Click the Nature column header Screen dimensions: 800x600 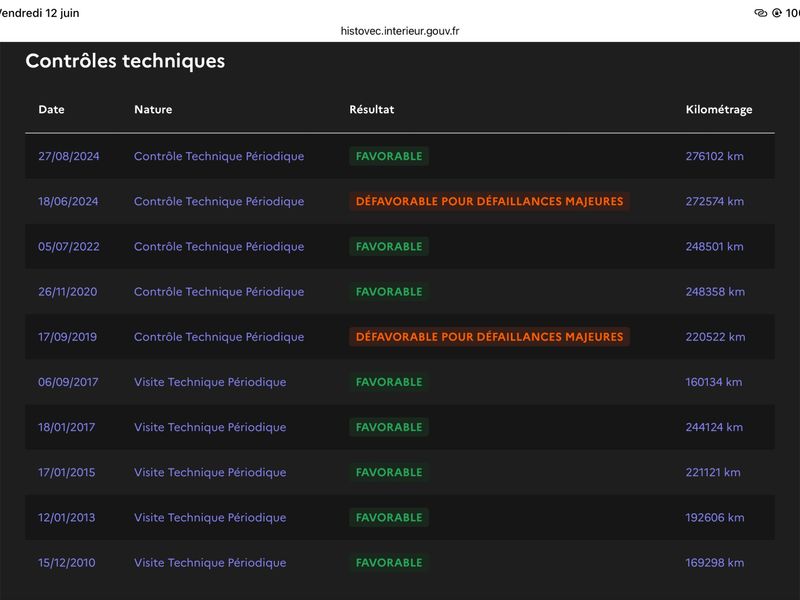pyautogui.click(x=153, y=109)
